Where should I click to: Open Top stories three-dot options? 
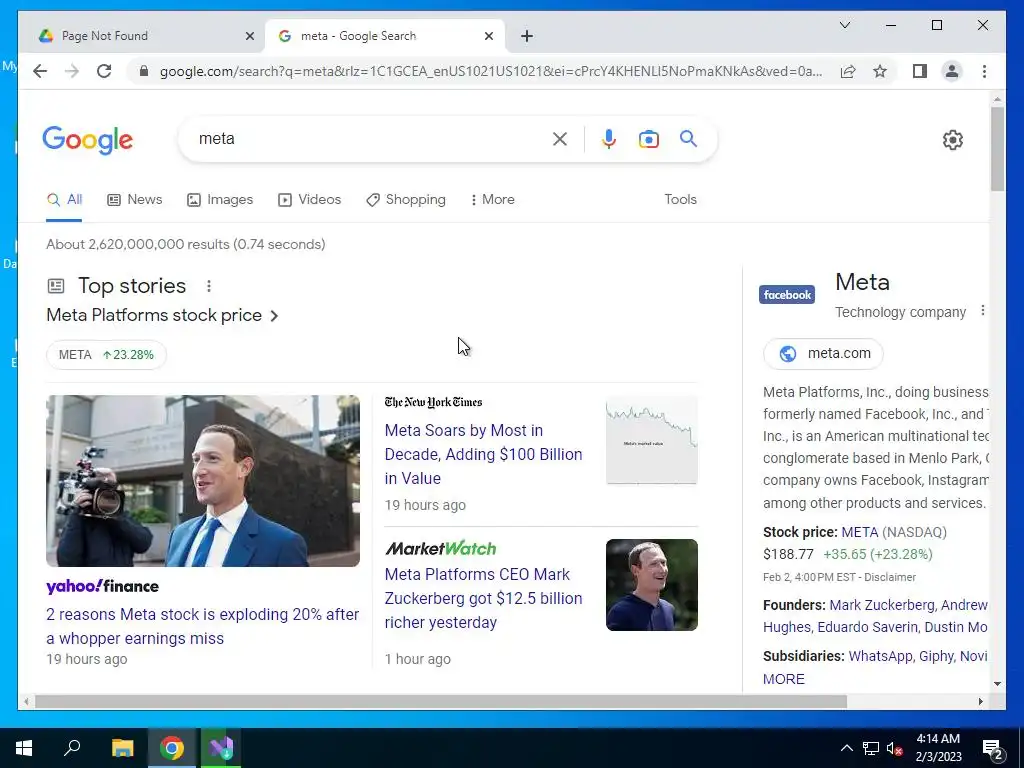pyautogui.click(x=209, y=286)
